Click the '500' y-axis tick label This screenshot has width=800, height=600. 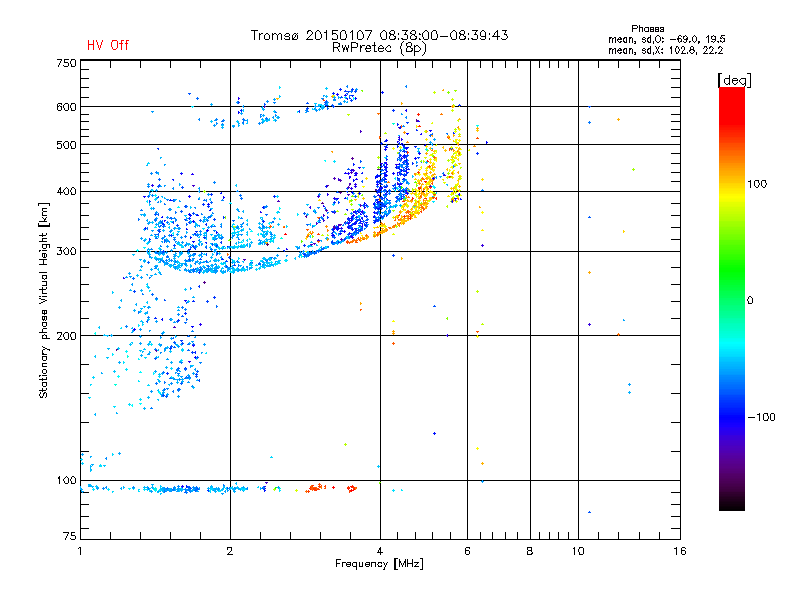click(66, 145)
